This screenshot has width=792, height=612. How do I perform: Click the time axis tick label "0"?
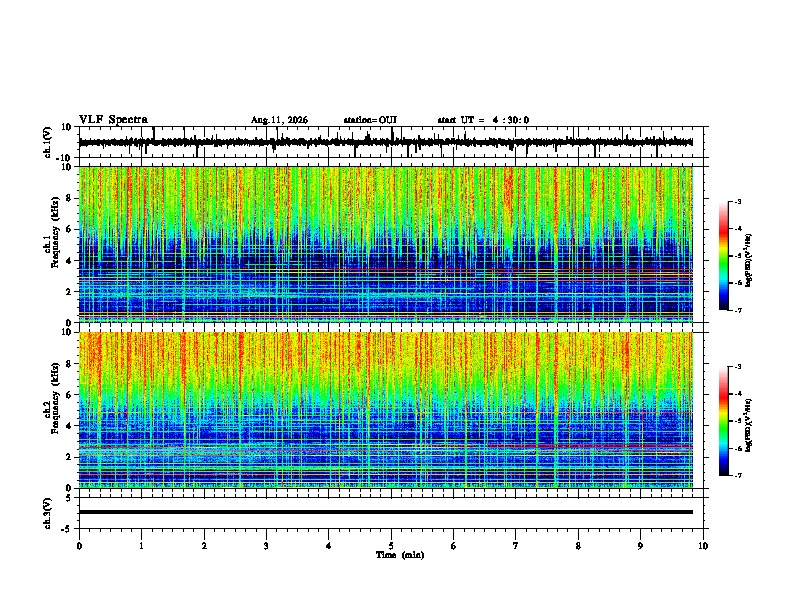[x=79, y=546]
